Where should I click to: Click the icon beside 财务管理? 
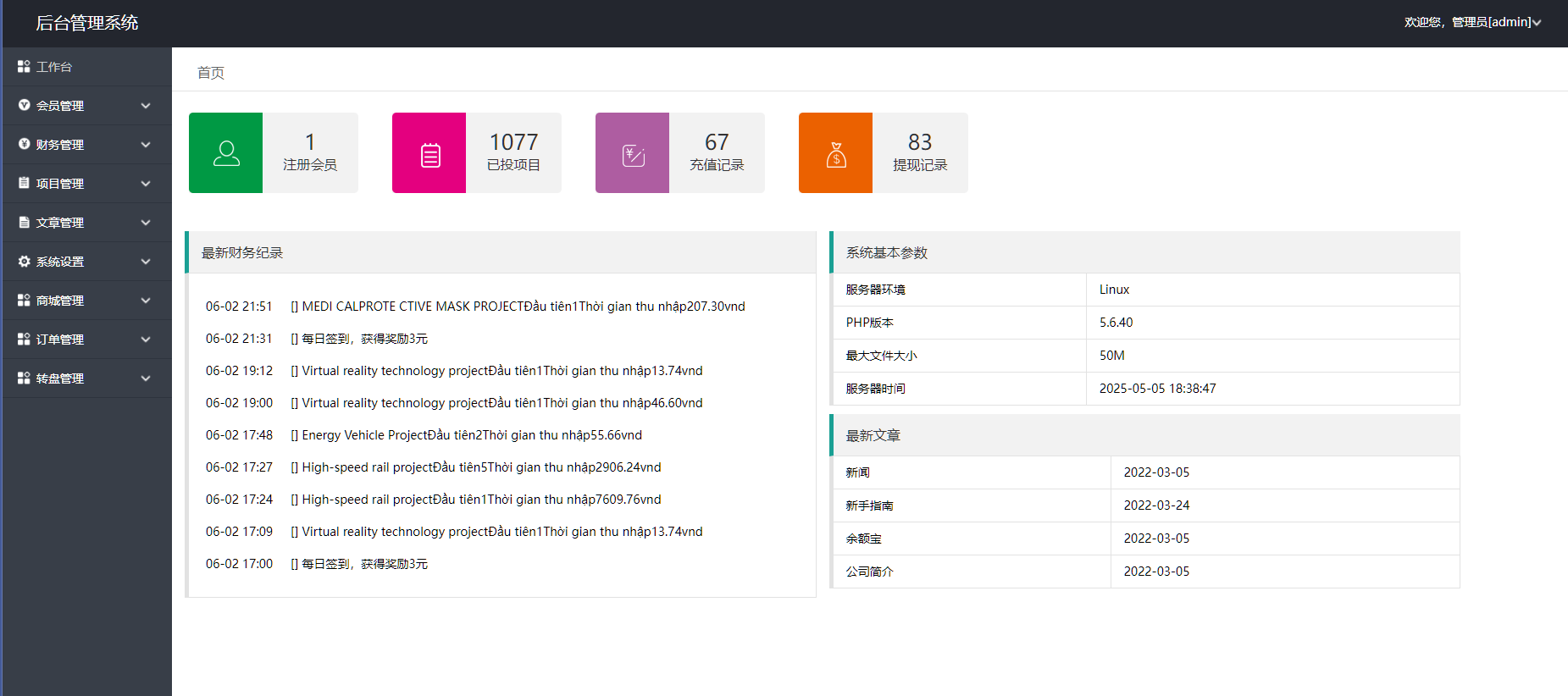(24, 144)
